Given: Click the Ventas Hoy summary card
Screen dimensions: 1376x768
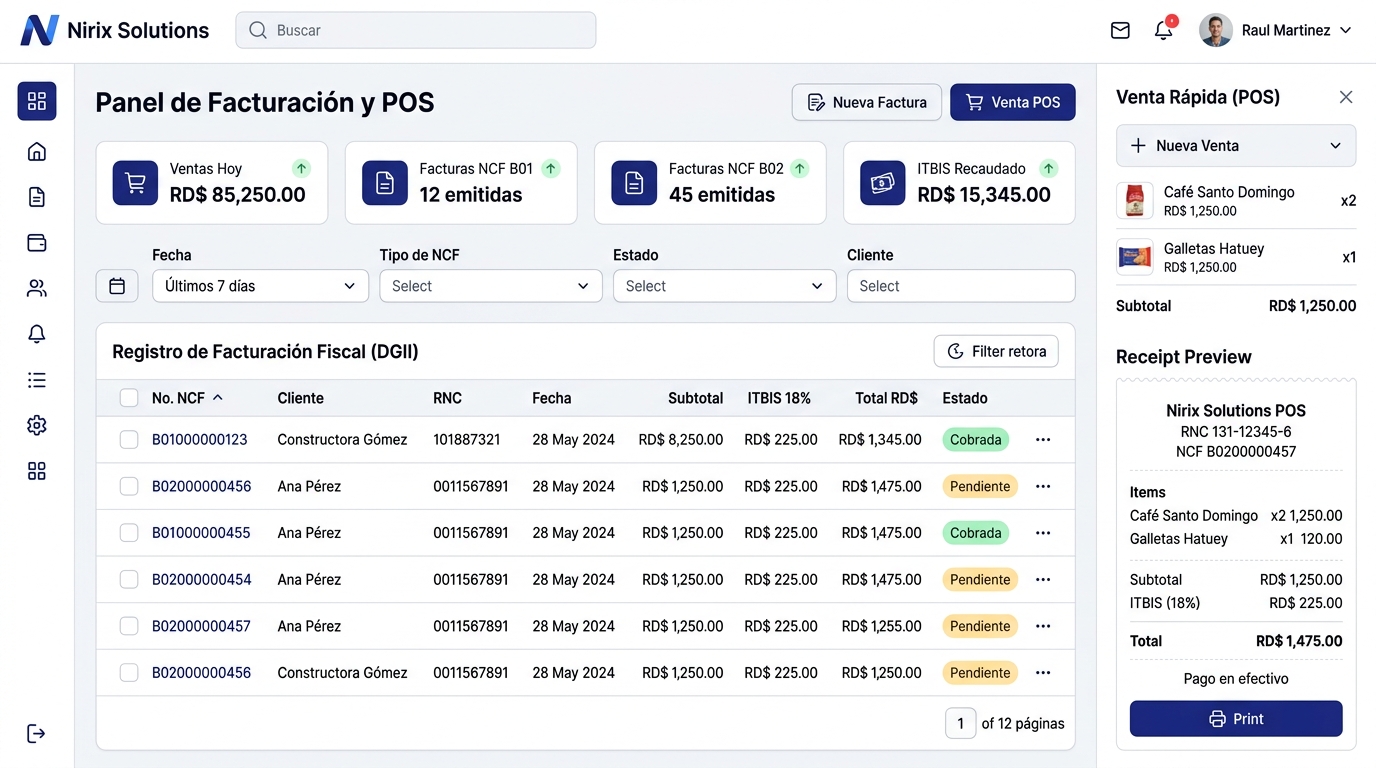Looking at the screenshot, I should tap(212, 183).
